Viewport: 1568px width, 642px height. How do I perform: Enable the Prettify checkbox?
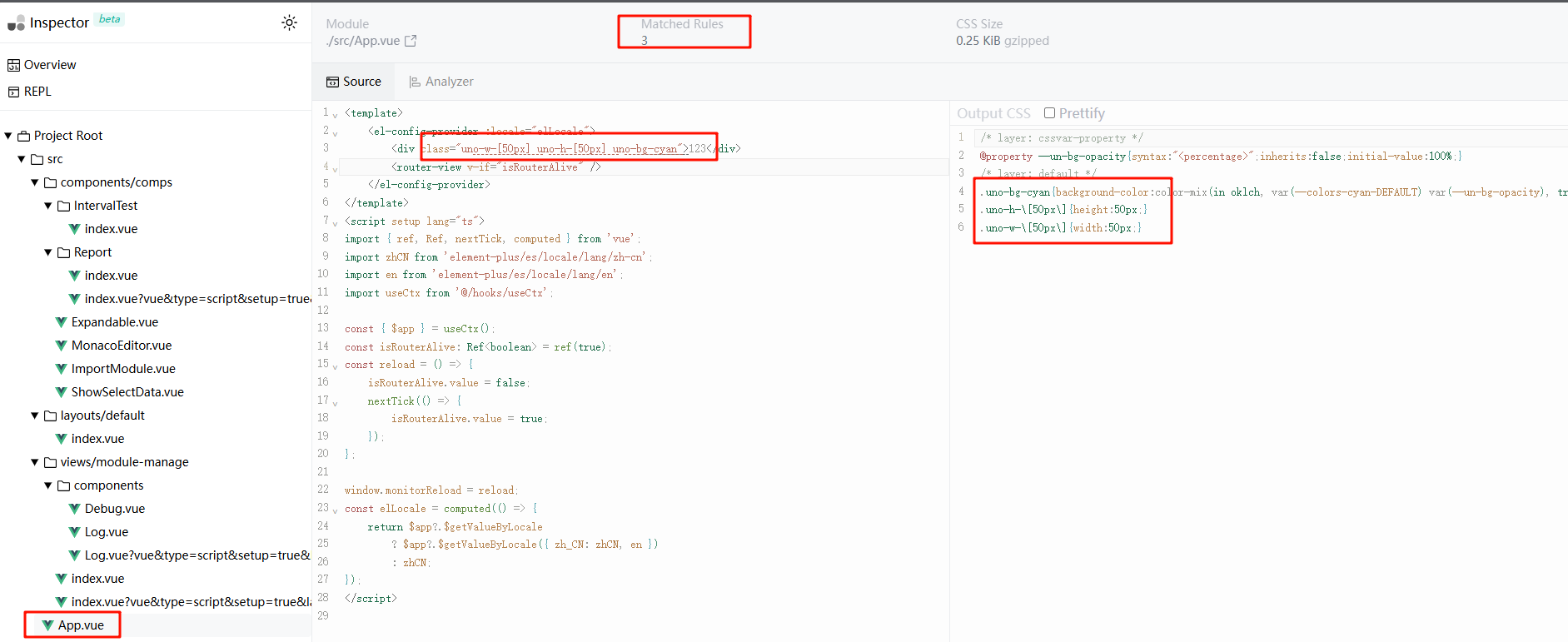click(1049, 113)
